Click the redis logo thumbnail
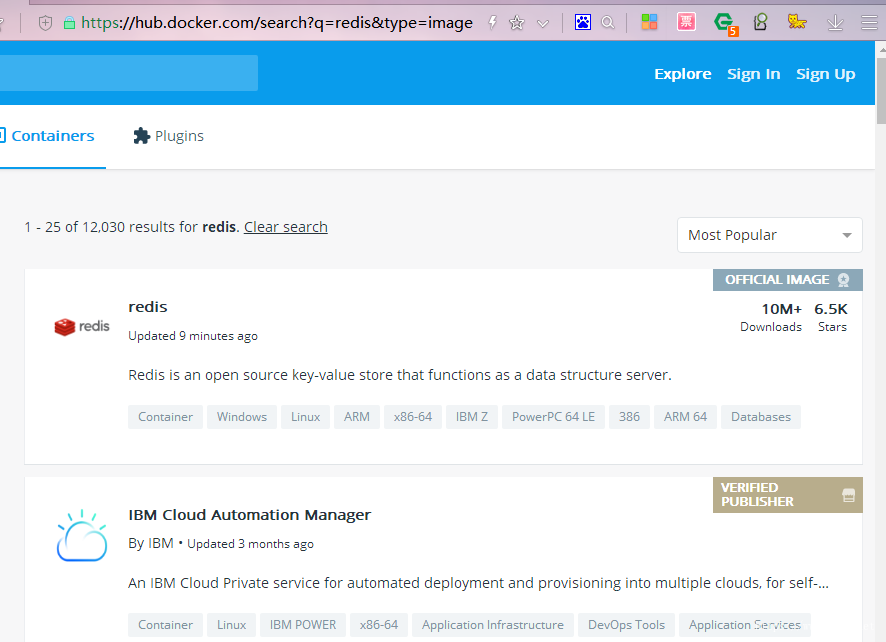886x642 pixels. 81,327
